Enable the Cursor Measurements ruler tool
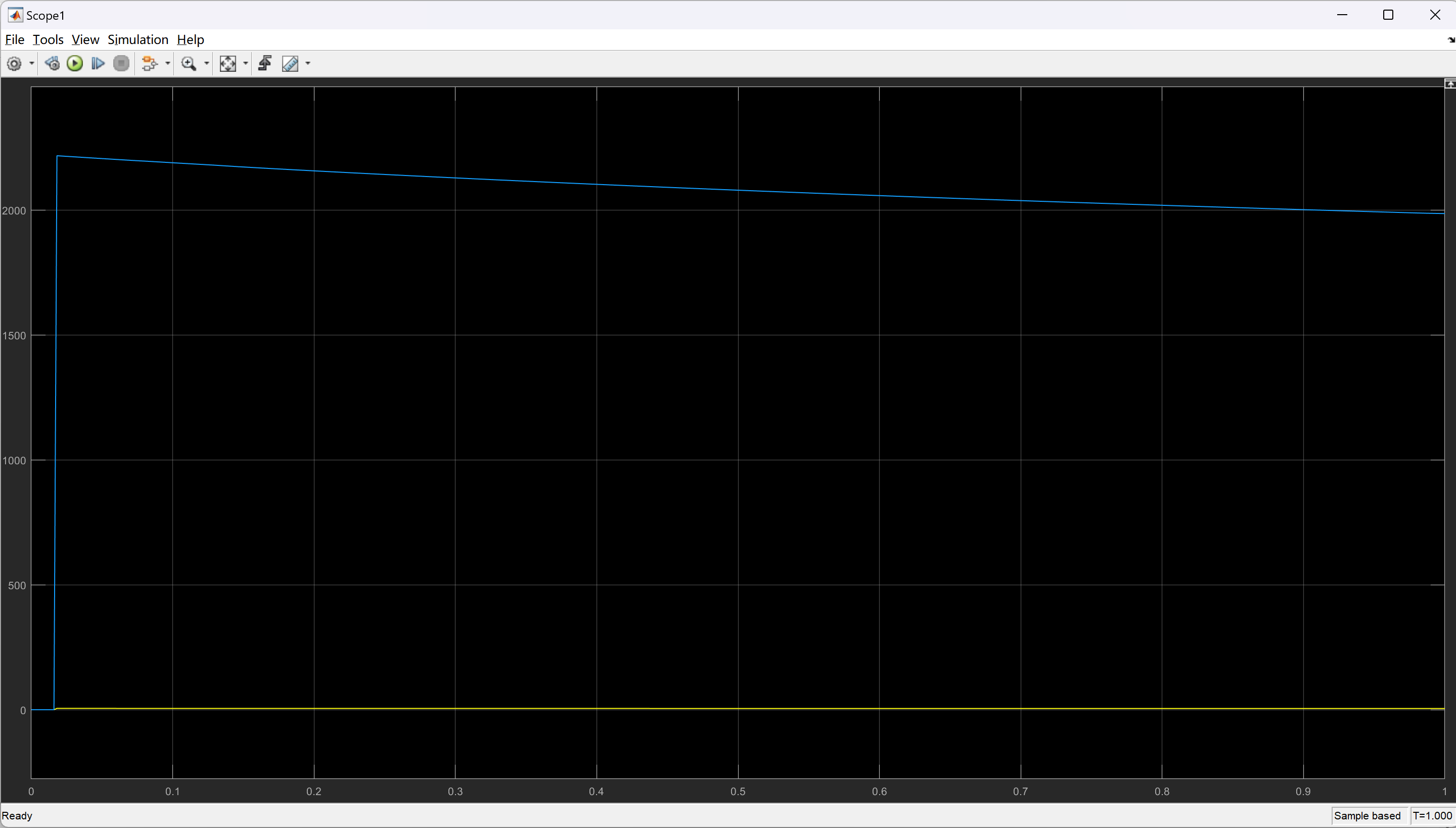The width and height of the screenshot is (1456, 828). tap(290, 64)
